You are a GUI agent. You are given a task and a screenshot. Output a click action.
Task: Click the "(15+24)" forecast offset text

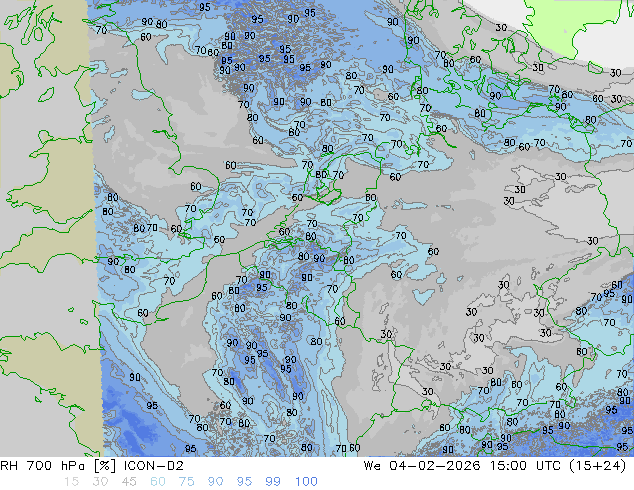pos(597,466)
